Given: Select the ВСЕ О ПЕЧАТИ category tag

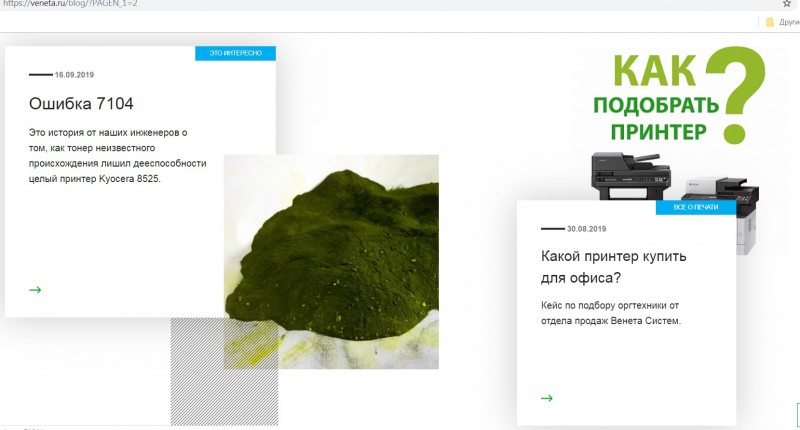Looking at the screenshot, I should point(695,207).
